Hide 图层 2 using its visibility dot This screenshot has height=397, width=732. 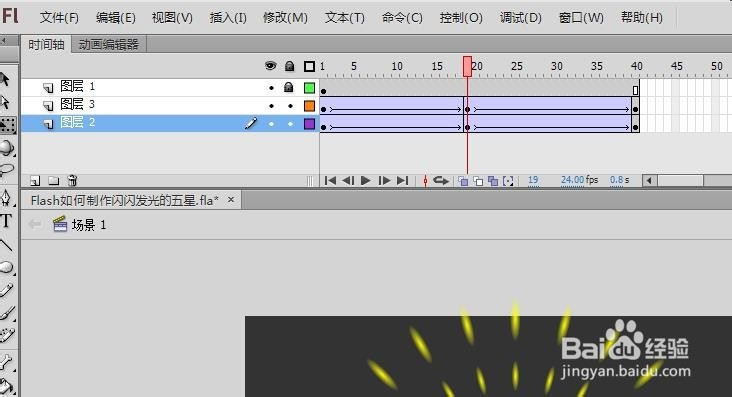pos(271,124)
